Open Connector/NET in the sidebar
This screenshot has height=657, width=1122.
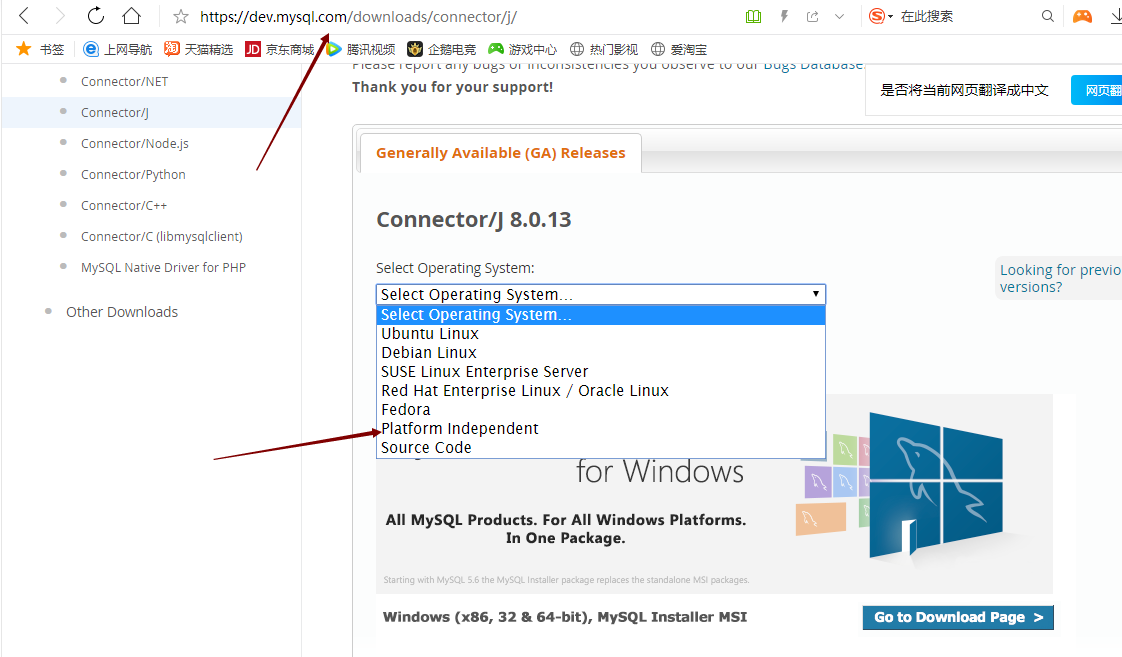(125, 82)
